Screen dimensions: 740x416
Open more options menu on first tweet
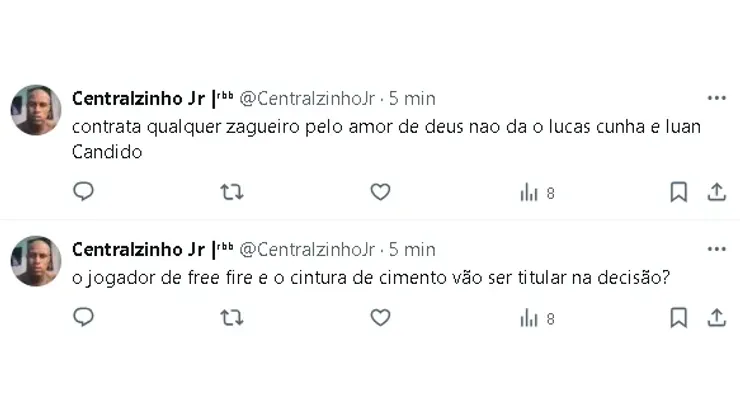(x=716, y=99)
